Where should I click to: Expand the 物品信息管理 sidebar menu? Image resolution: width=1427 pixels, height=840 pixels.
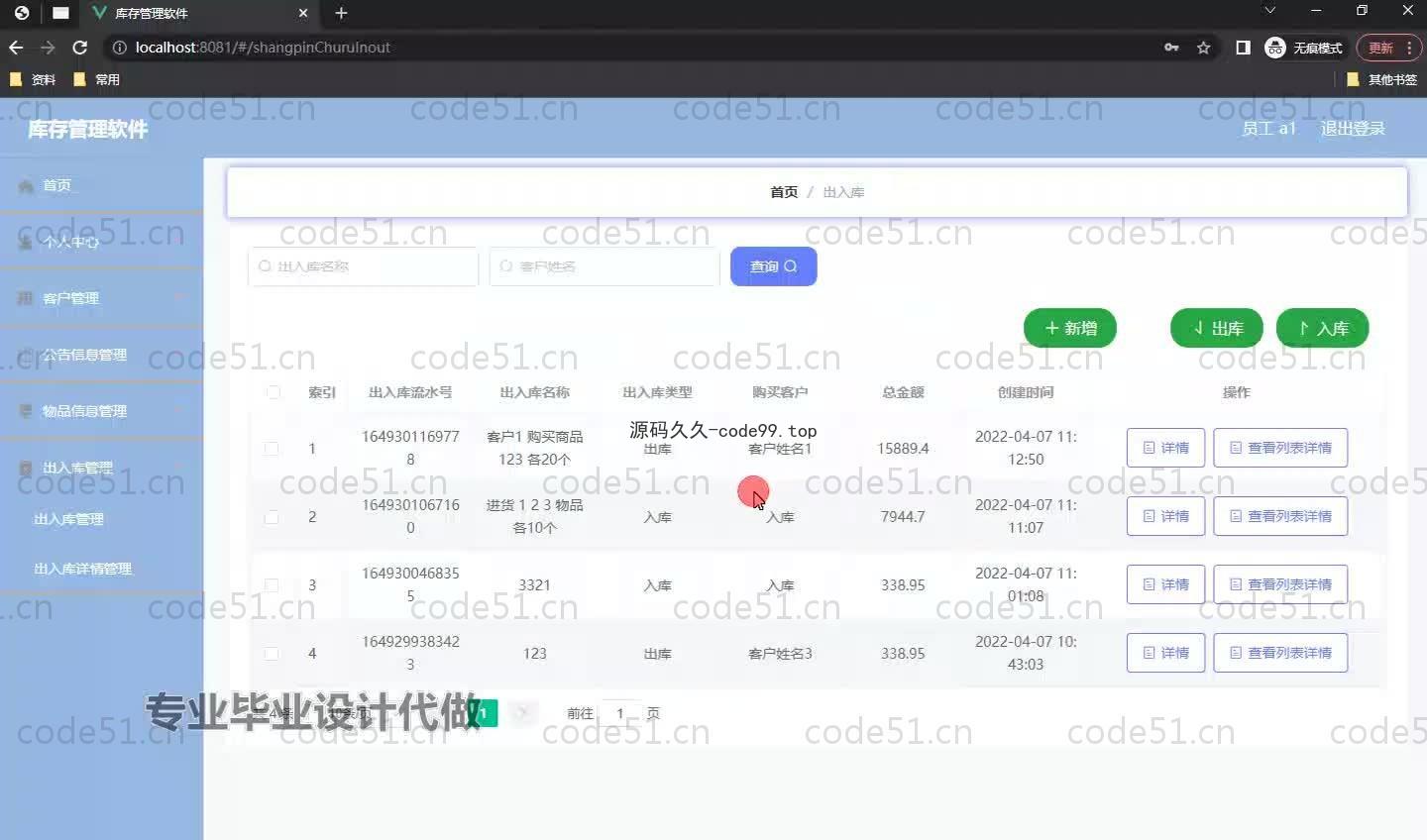tap(99, 411)
